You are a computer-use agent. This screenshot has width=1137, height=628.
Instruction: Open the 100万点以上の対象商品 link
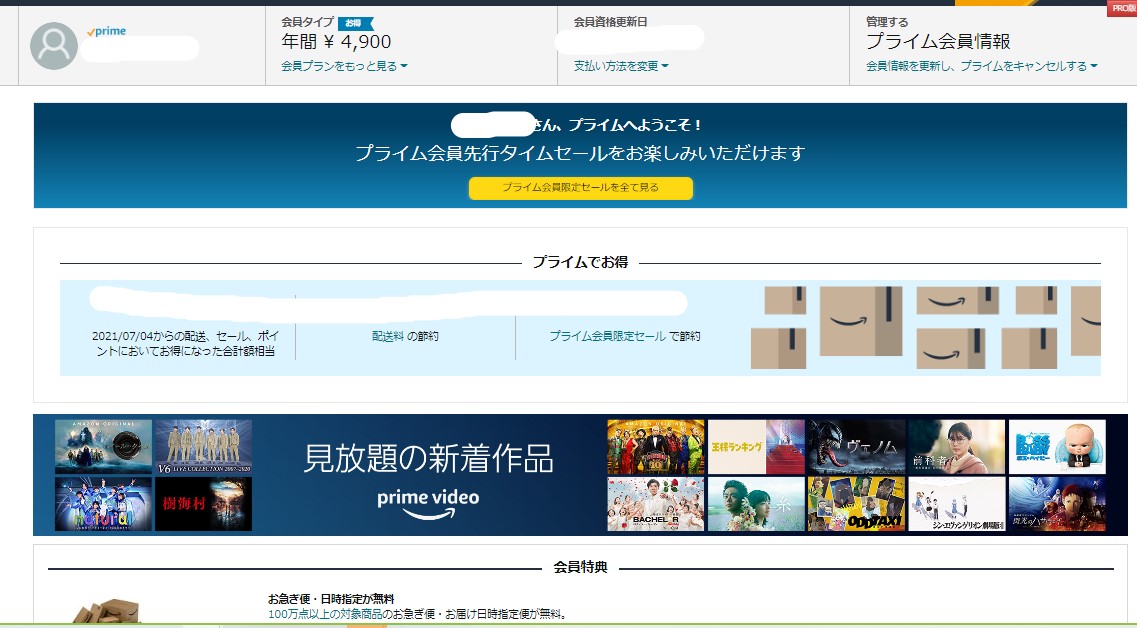tap(325, 614)
